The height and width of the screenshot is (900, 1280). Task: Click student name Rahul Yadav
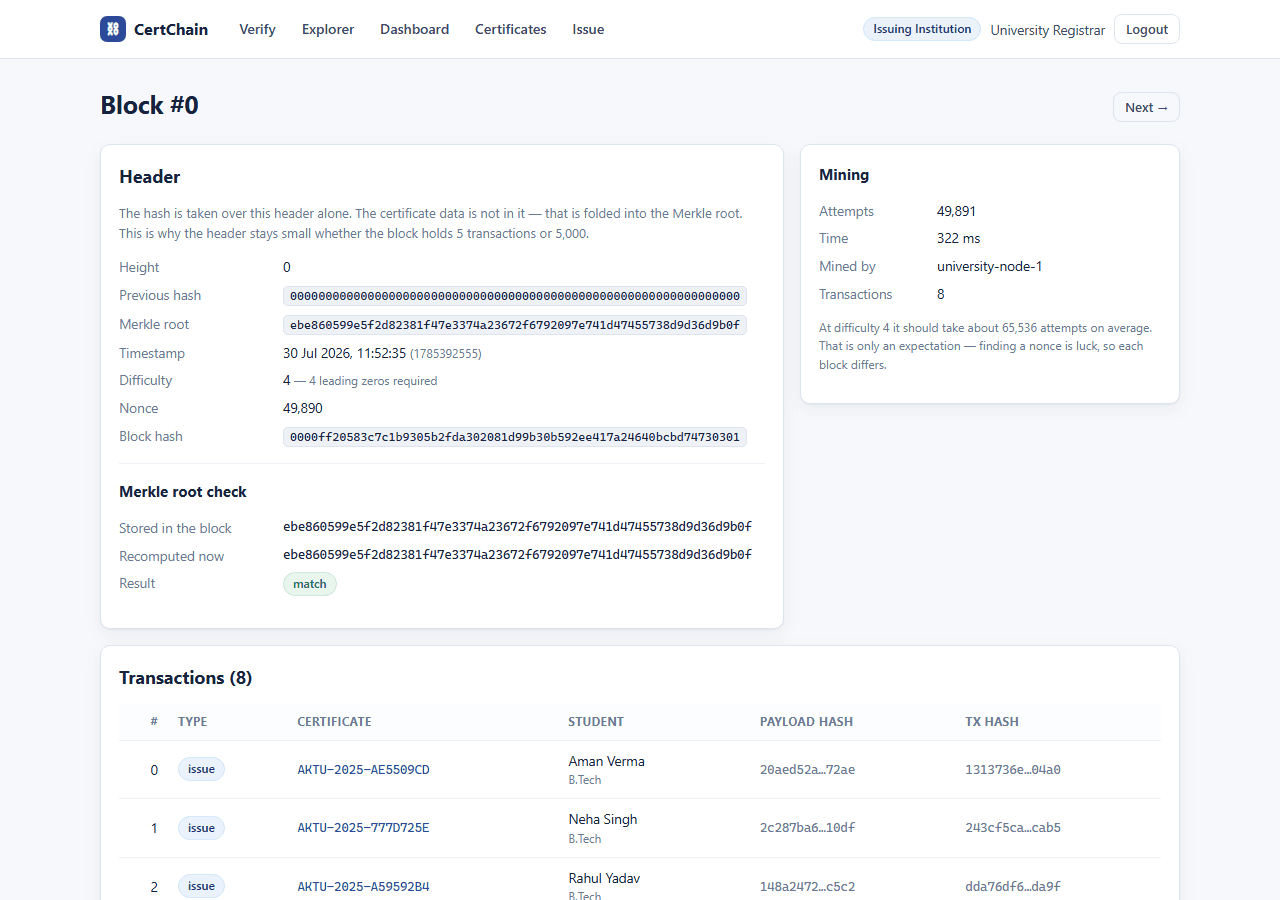pos(604,878)
